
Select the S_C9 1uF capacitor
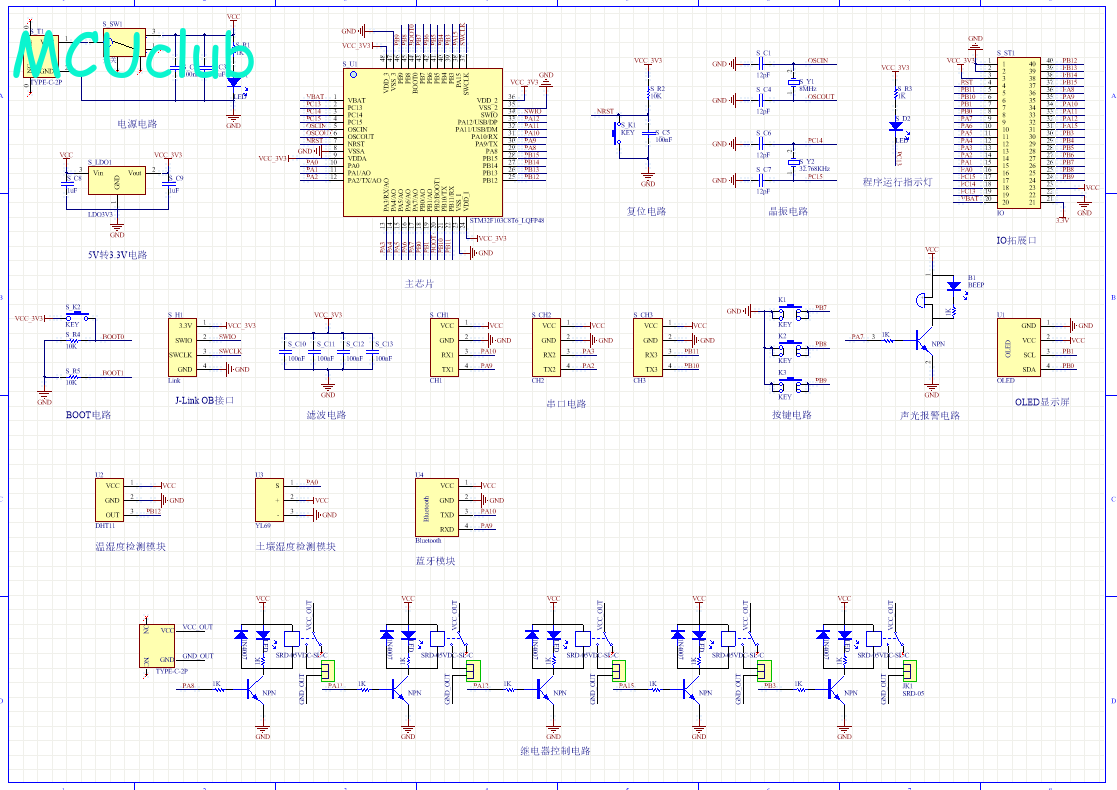(x=169, y=183)
